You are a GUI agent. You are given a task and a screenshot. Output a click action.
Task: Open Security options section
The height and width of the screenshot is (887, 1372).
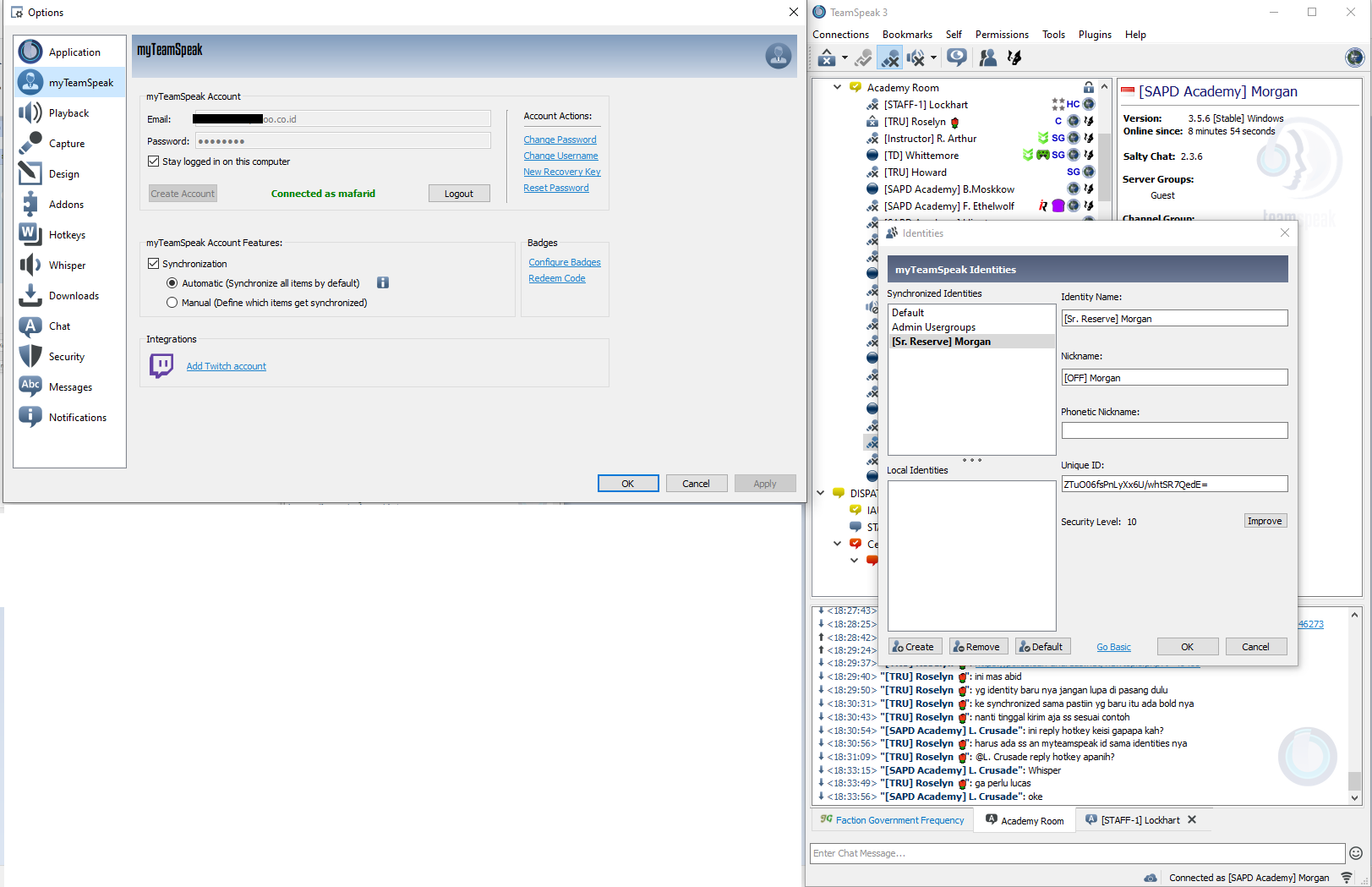pyautogui.click(x=70, y=357)
